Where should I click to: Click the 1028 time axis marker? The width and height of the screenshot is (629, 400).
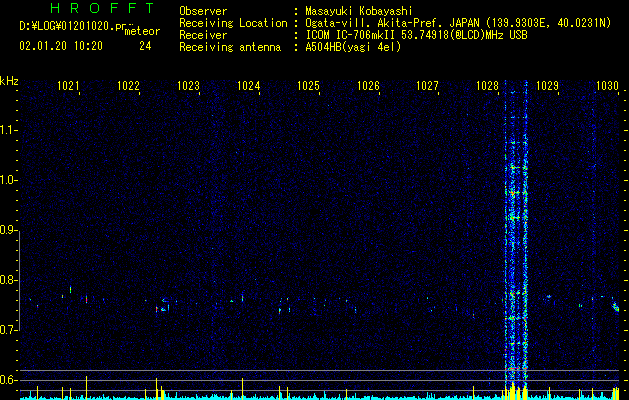click(487, 85)
